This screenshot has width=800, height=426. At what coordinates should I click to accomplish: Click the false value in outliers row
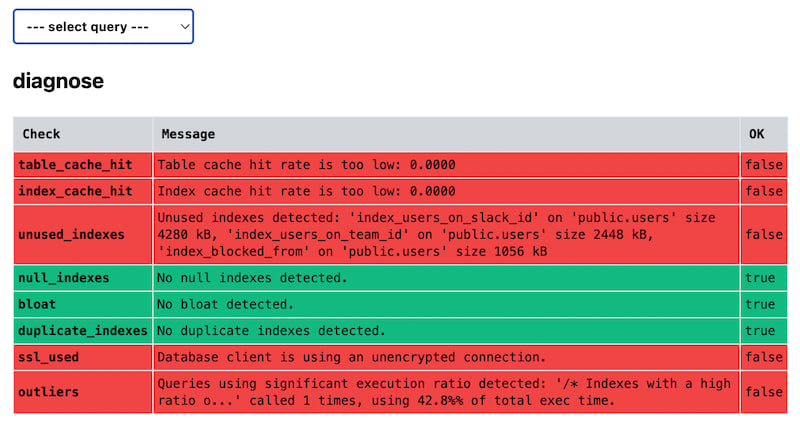(x=764, y=392)
